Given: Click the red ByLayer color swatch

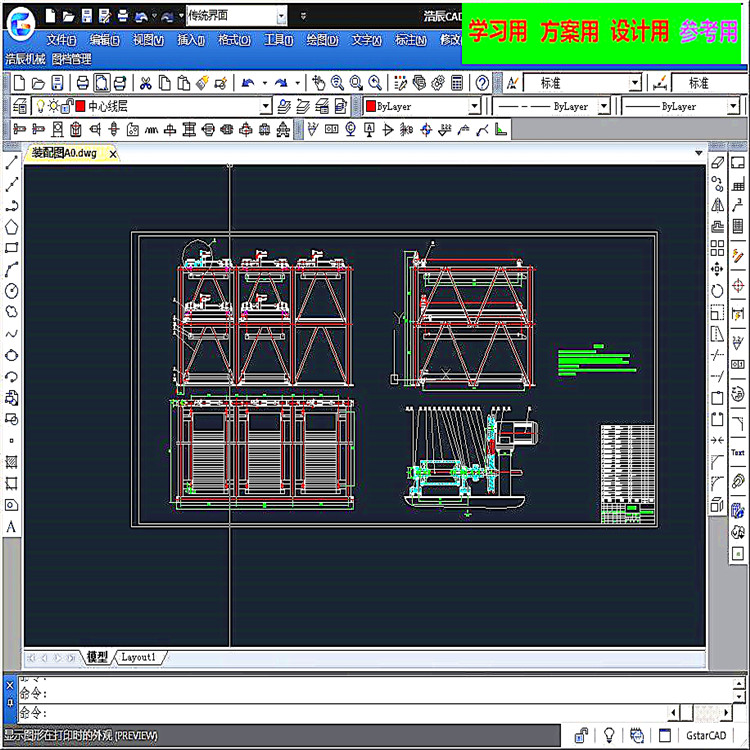Looking at the screenshot, I should click(x=371, y=106).
